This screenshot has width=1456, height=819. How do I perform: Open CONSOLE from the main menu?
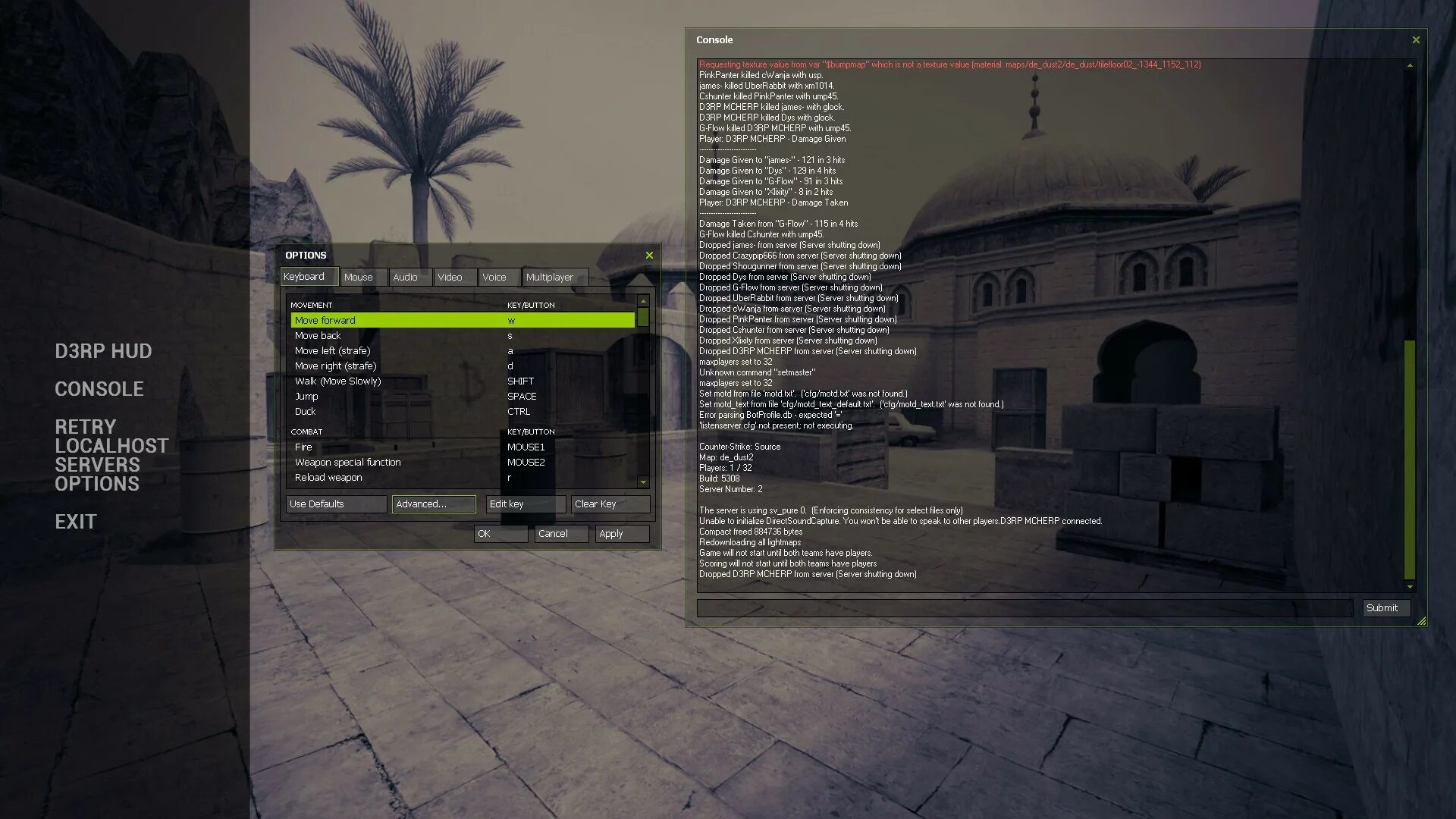pyautogui.click(x=99, y=389)
